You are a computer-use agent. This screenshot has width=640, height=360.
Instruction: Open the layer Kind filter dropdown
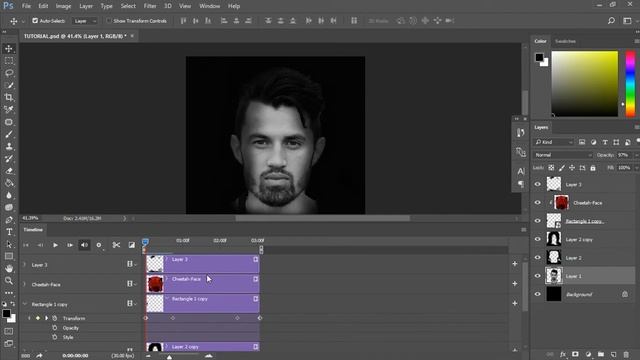pos(554,142)
